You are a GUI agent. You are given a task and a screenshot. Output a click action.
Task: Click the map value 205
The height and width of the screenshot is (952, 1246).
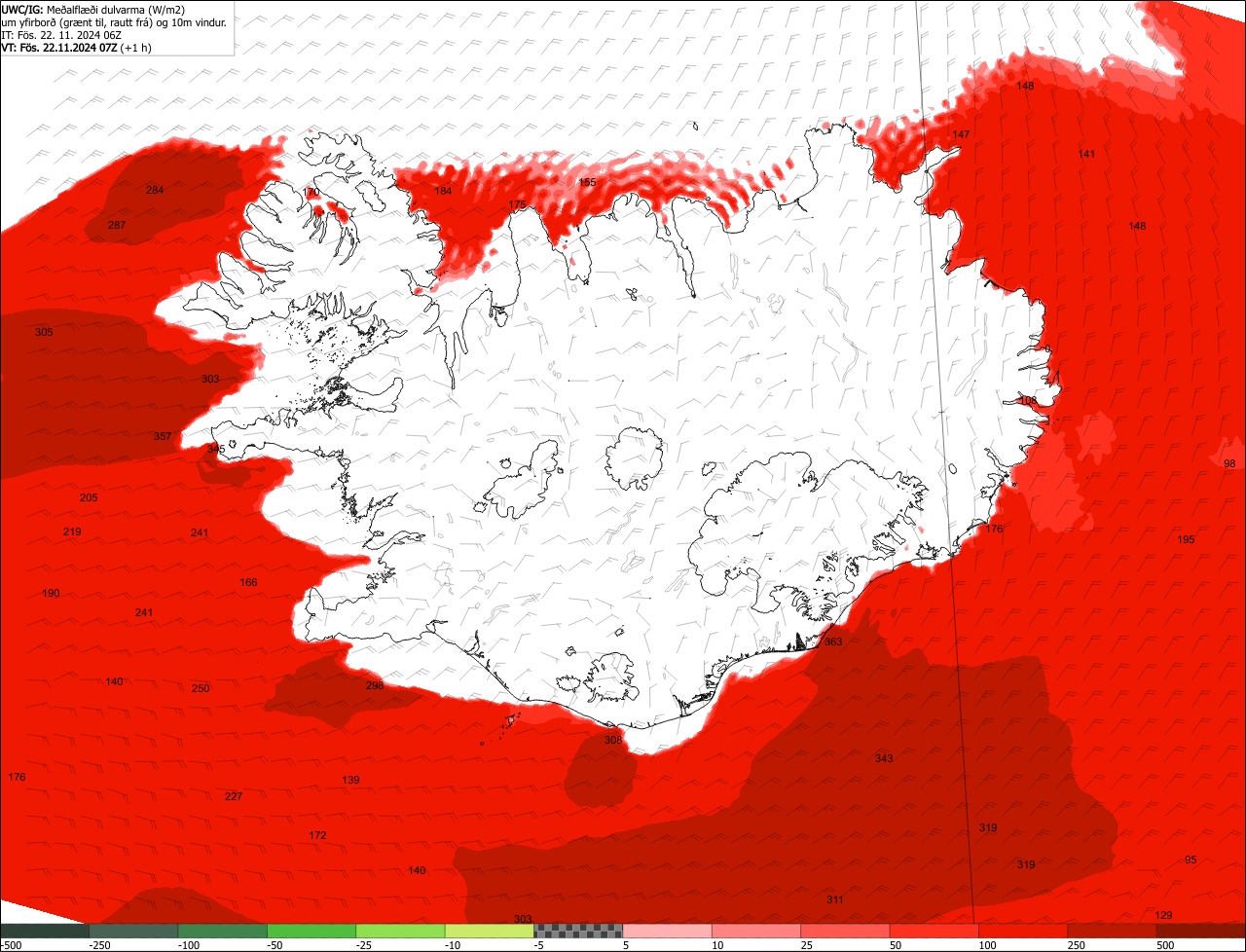coord(89,497)
